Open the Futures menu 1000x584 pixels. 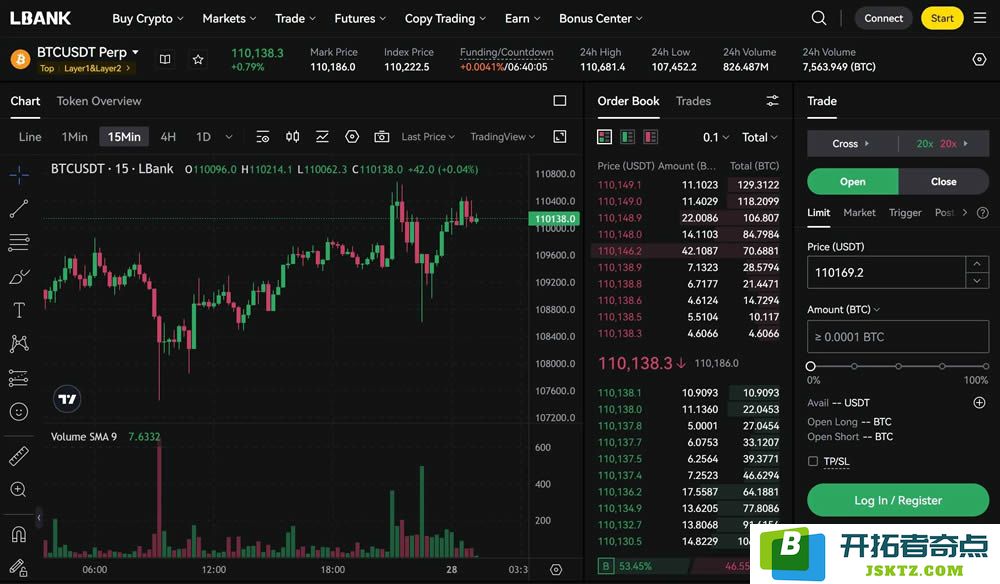tap(360, 18)
